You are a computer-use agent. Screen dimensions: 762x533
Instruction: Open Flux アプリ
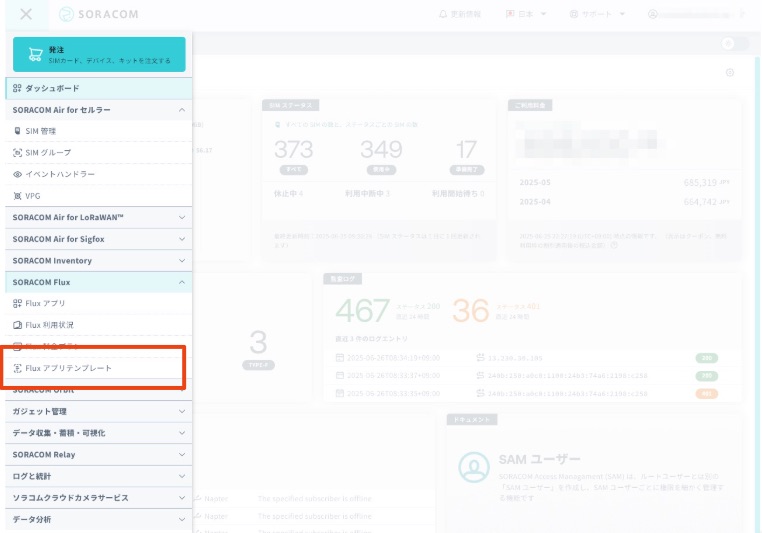point(99,303)
